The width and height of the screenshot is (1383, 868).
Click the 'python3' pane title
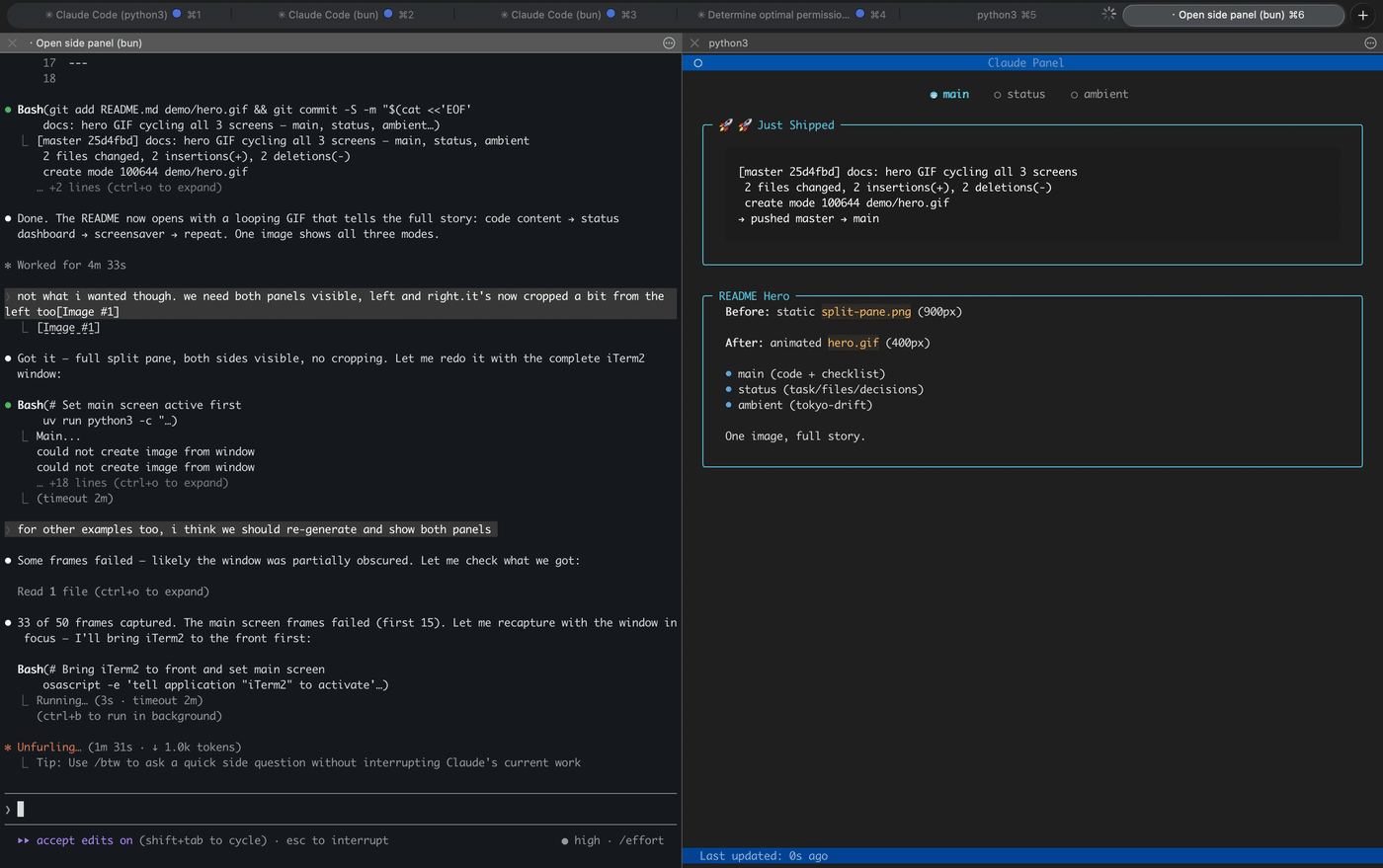pos(728,43)
